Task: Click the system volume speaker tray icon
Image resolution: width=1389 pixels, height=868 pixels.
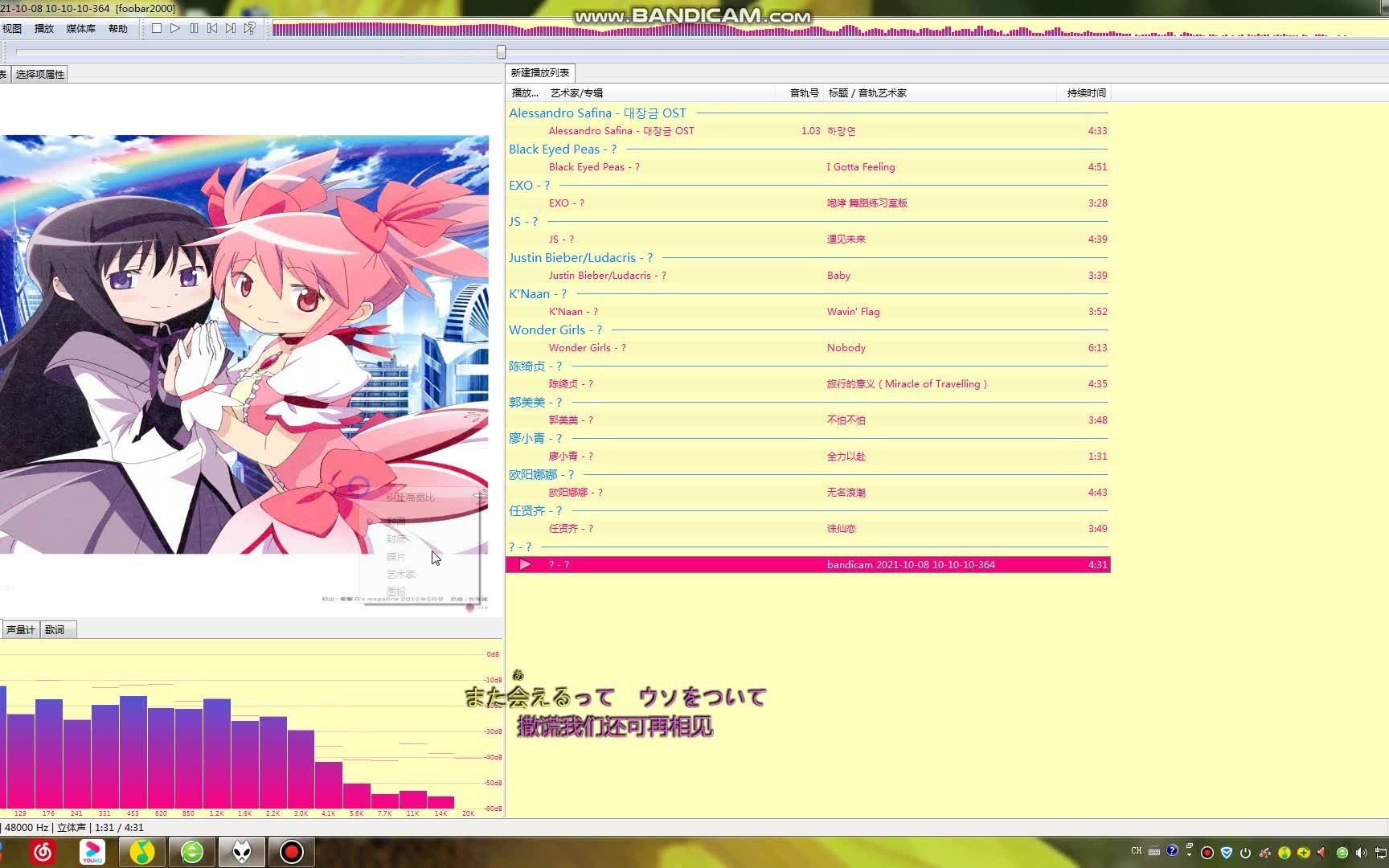Action: 1361,853
